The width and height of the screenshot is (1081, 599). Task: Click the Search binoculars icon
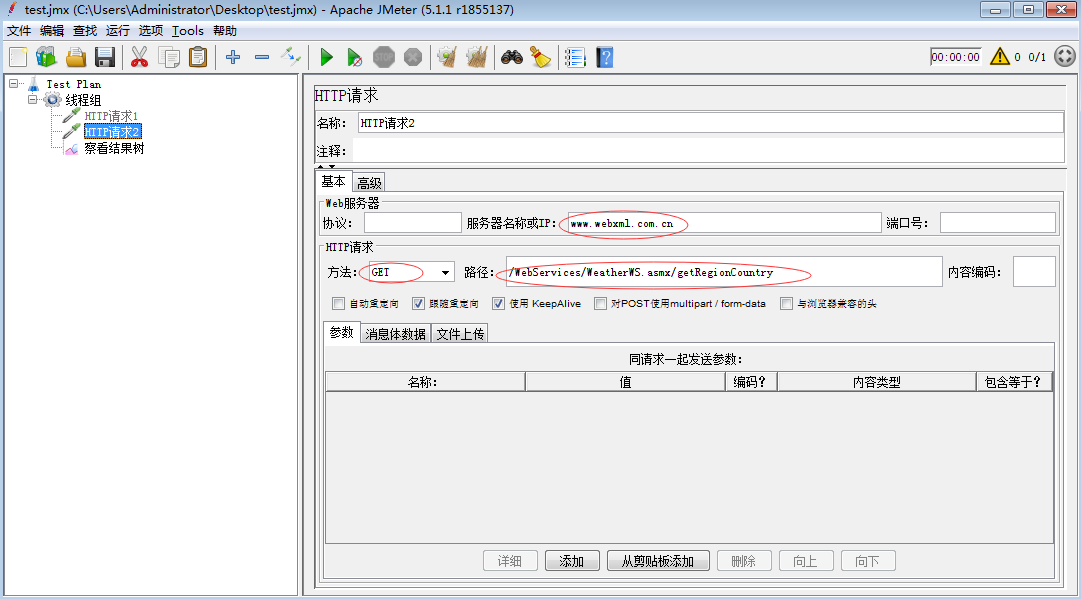coord(512,57)
